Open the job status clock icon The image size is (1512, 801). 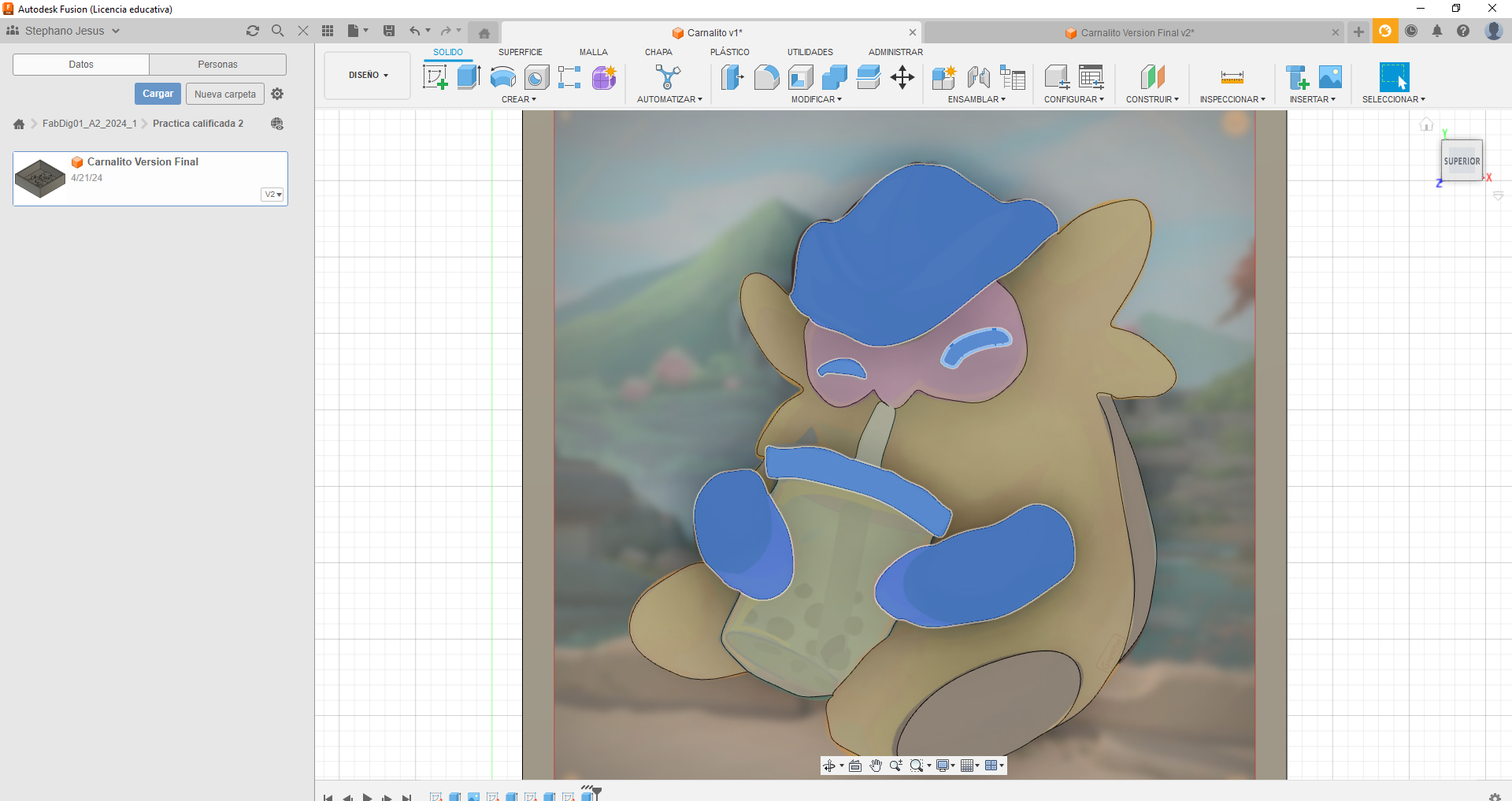(x=1411, y=31)
